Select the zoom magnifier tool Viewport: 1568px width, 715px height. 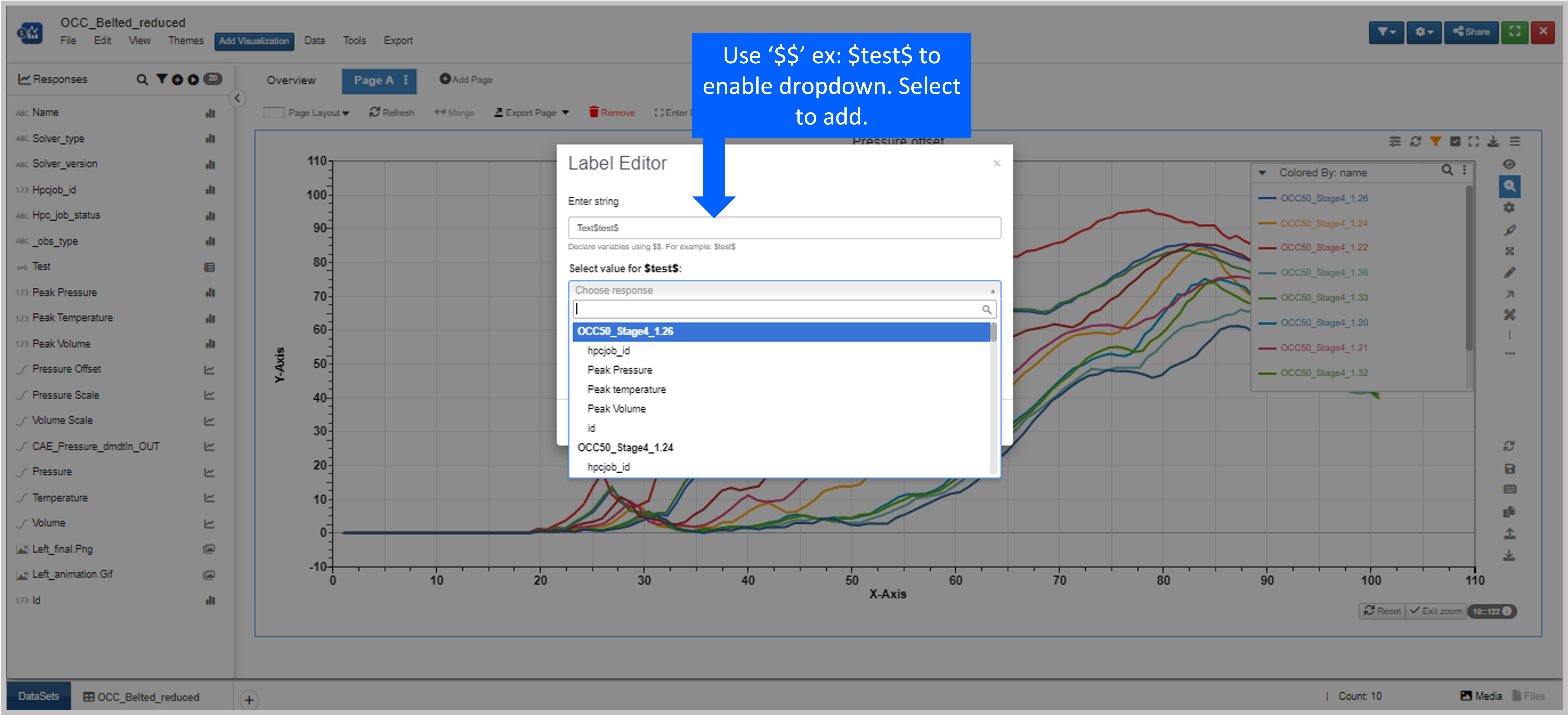click(1510, 186)
